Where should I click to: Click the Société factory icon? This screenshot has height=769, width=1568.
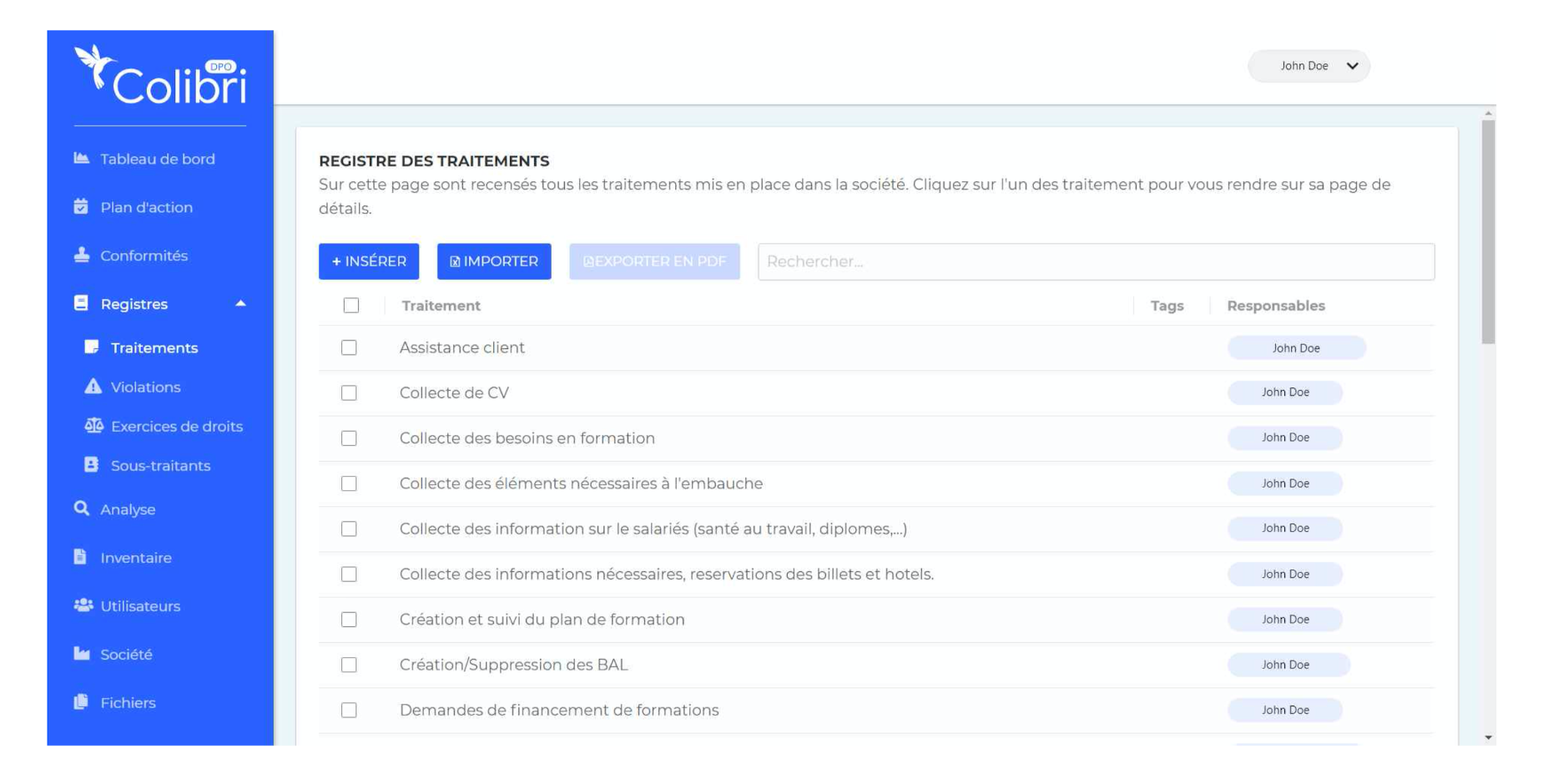[81, 653]
